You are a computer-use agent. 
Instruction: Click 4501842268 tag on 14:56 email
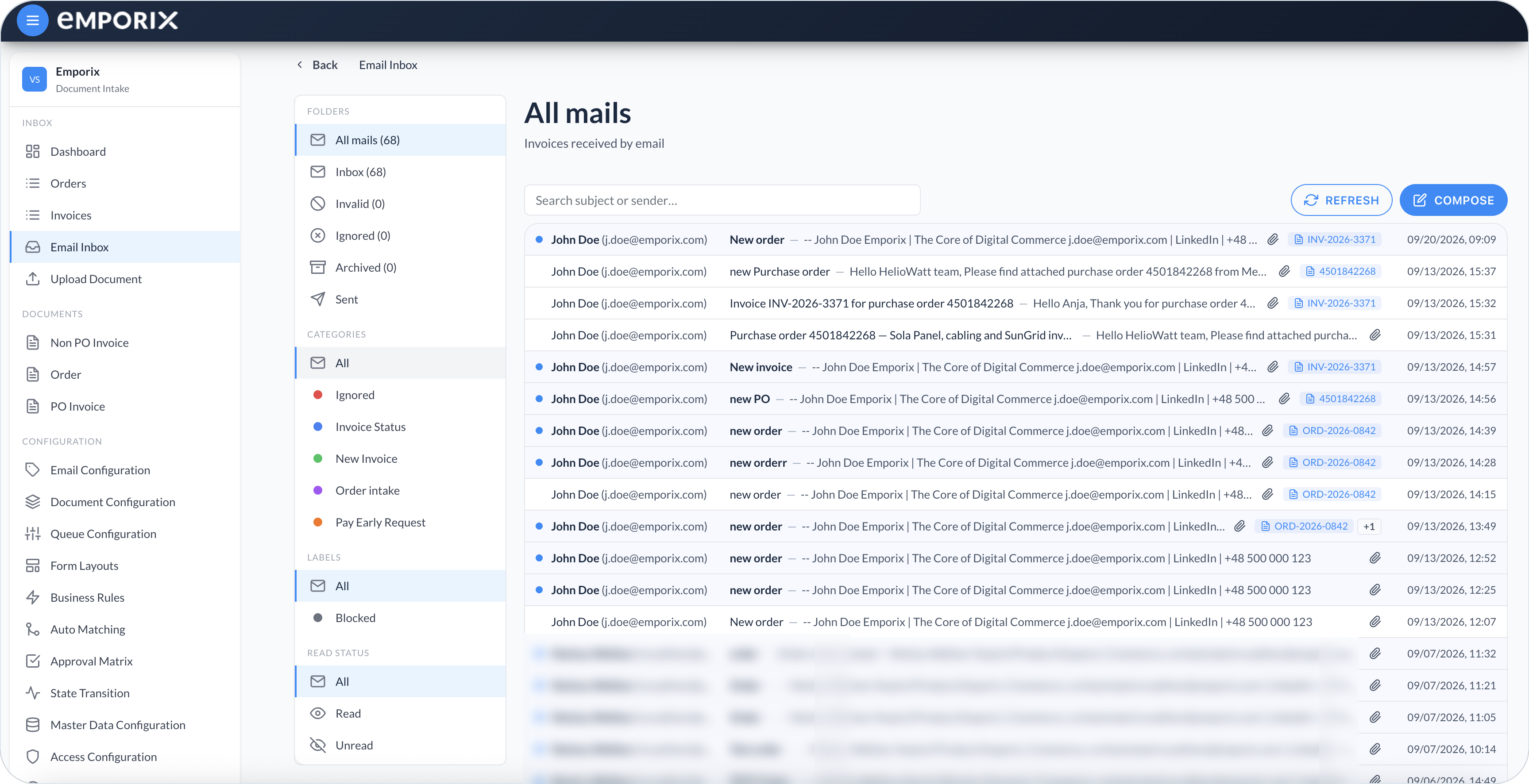point(1340,399)
